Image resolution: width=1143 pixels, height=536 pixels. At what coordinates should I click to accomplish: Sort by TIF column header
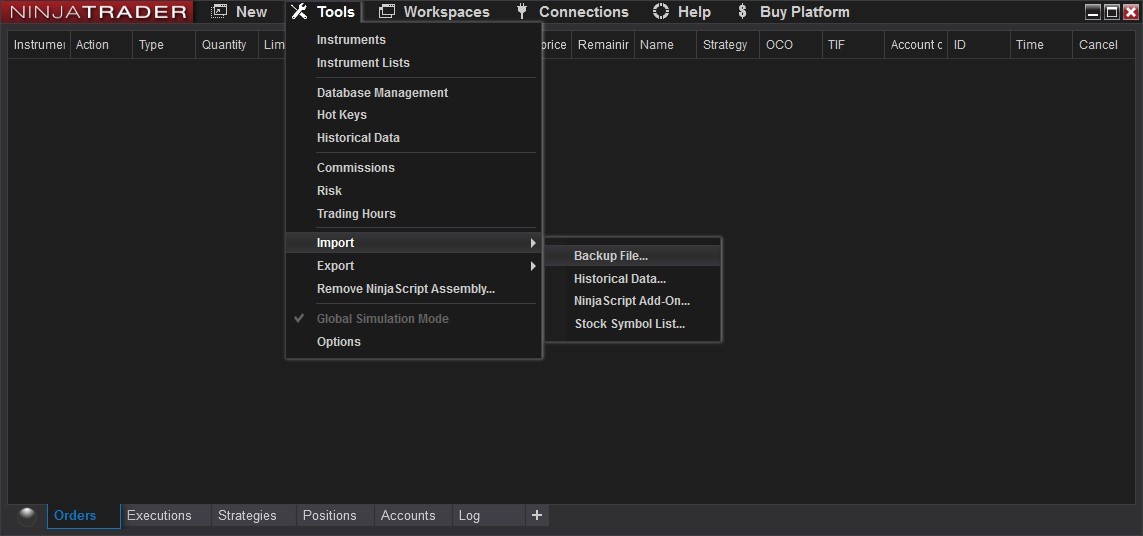854,44
